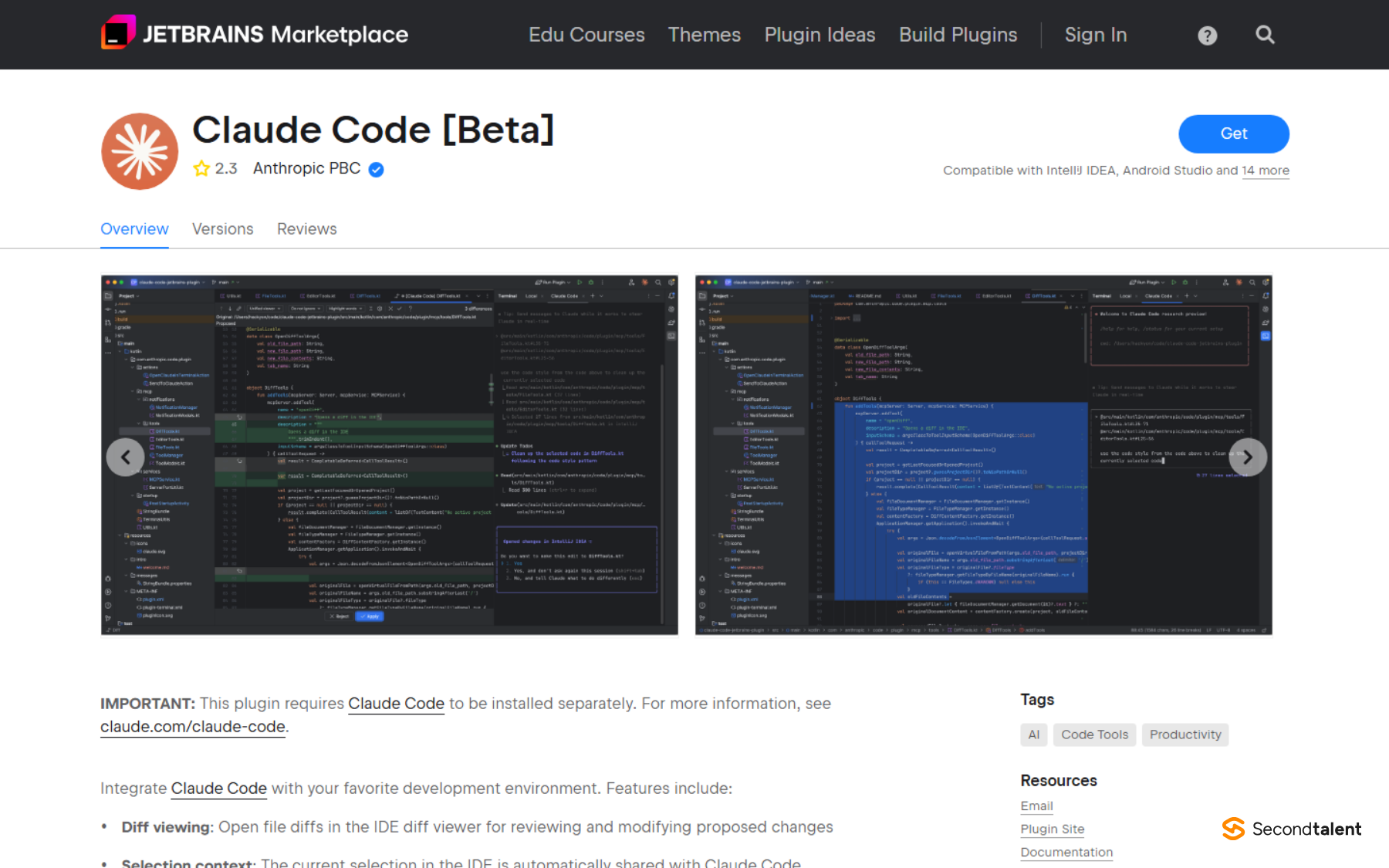Open the first plugin screenshot thumbnail

pyautogui.click(x=390, y=455)
